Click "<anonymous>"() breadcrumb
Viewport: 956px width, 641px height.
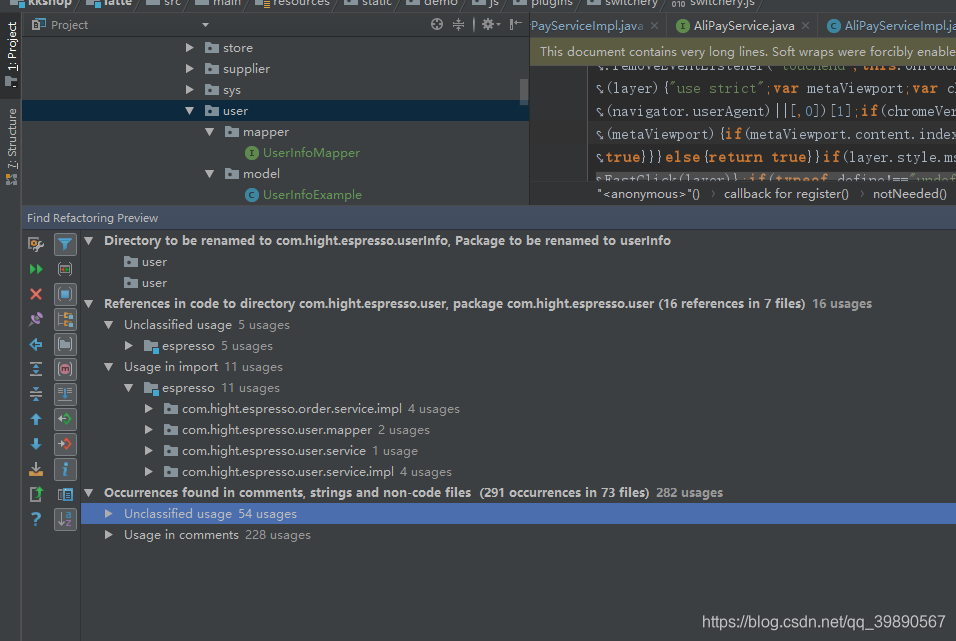(648, 194)
